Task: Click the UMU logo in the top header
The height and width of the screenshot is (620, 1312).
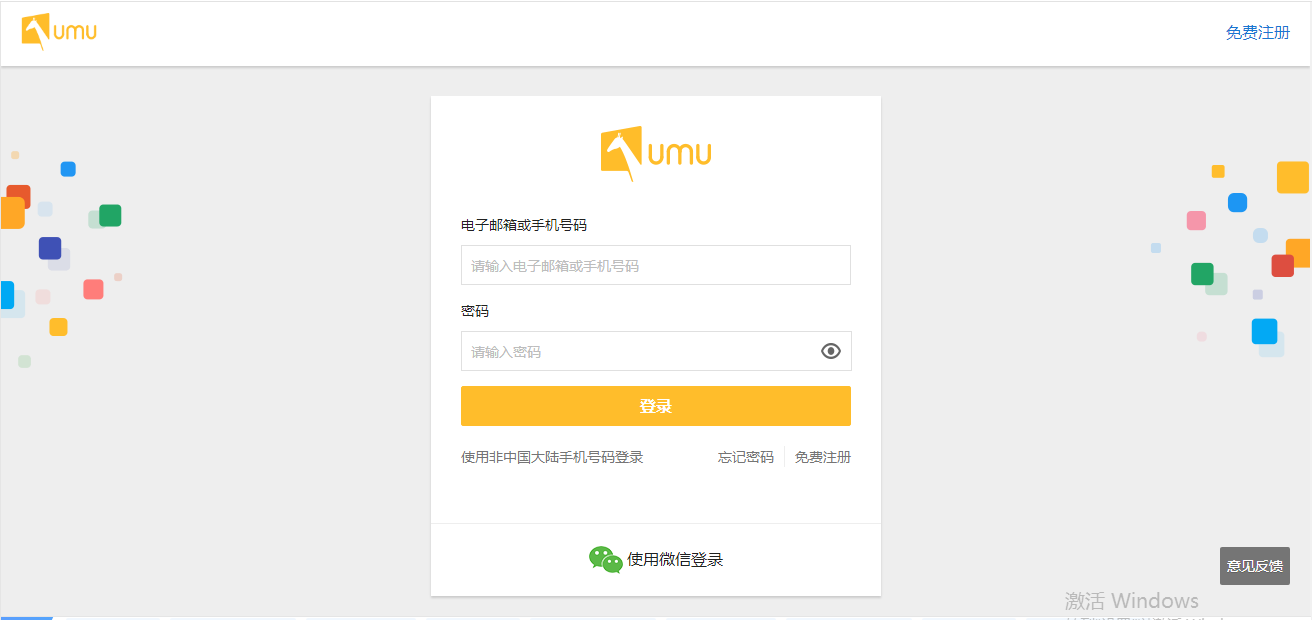Action: (59, 32)
